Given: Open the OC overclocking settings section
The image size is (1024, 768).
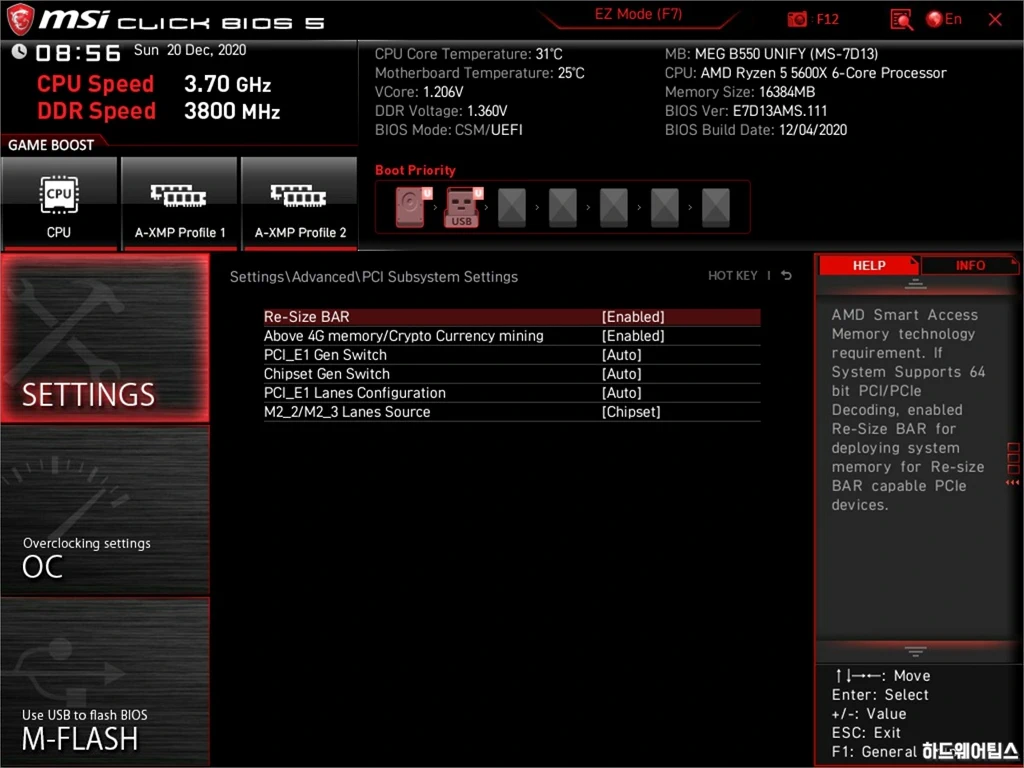Looking at the screenshot, I should tap(105, 511).
